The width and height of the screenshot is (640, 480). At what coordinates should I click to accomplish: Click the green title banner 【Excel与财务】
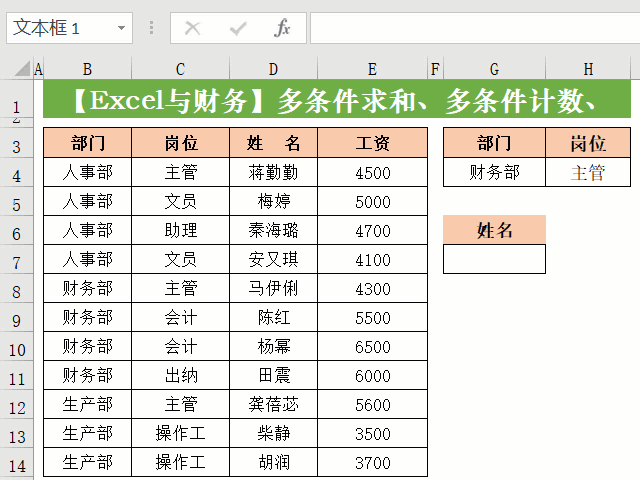pos(337,99)
